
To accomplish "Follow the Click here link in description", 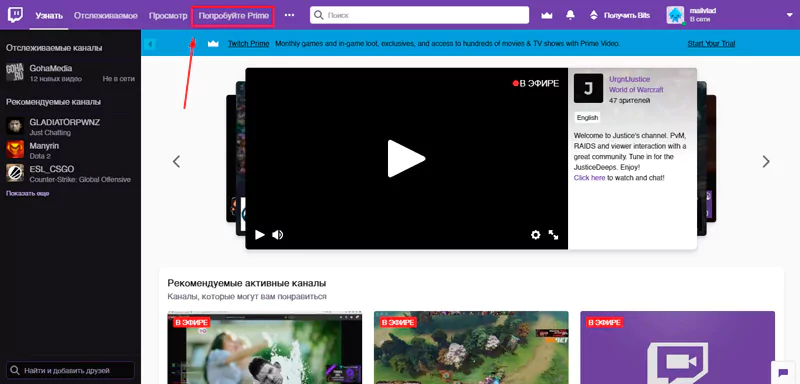I will 589,178.
